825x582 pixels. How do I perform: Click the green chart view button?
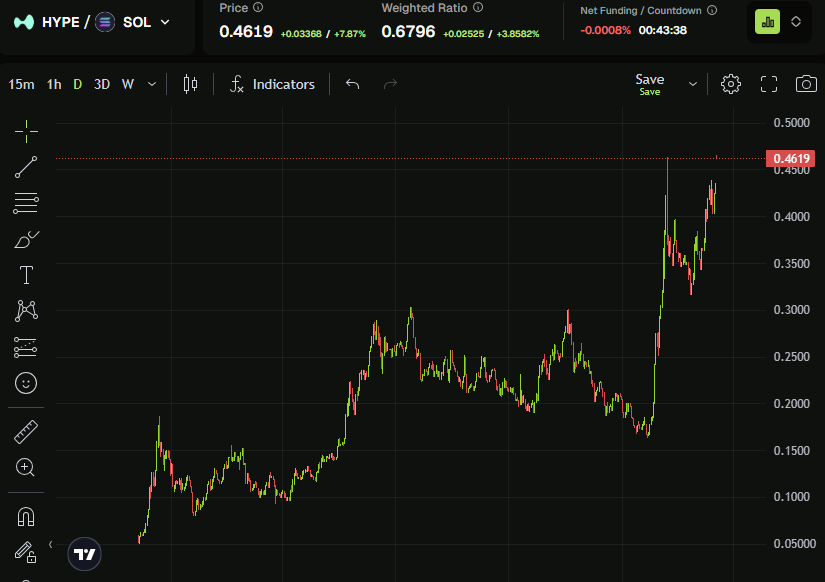768,22
